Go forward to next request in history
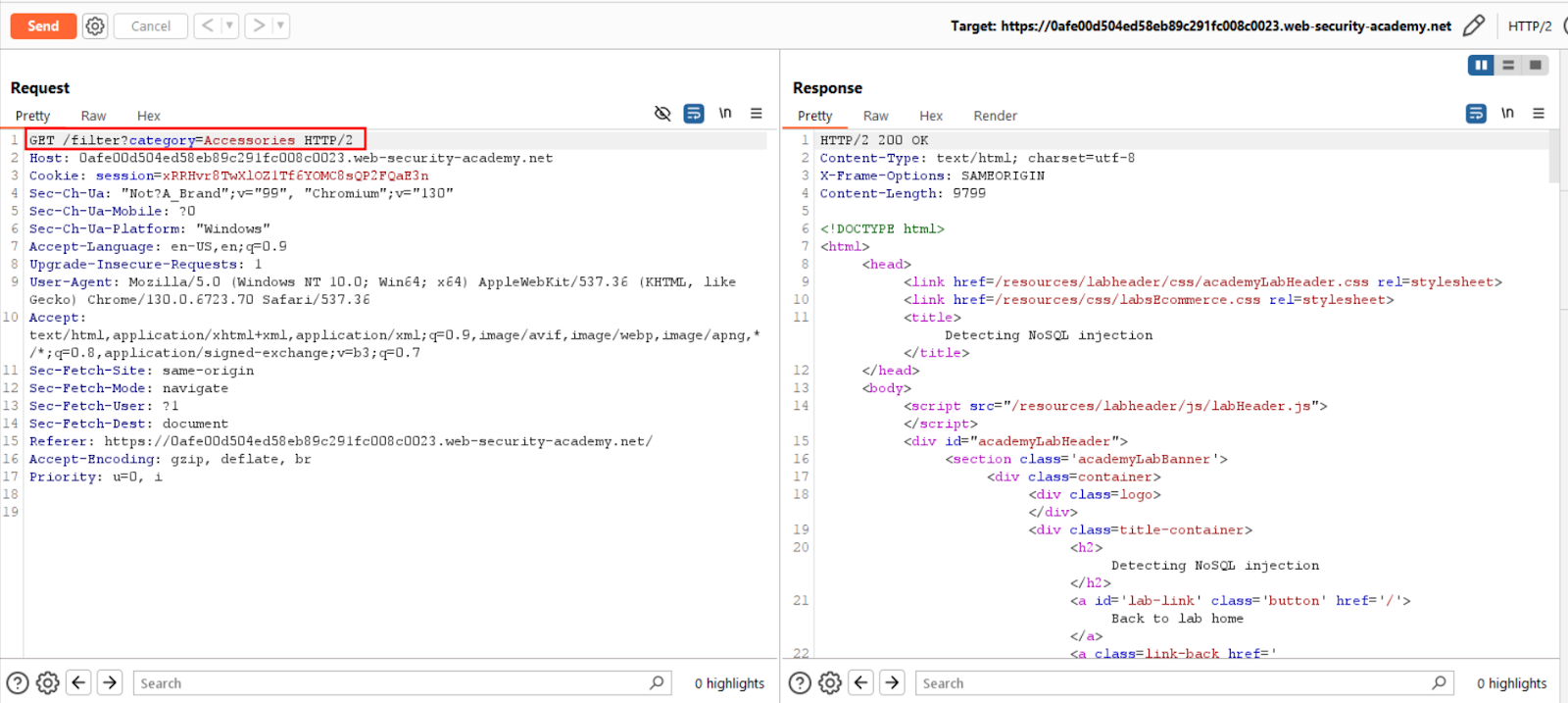Viewport: 1568px width, 703px height. coord(259,25)
